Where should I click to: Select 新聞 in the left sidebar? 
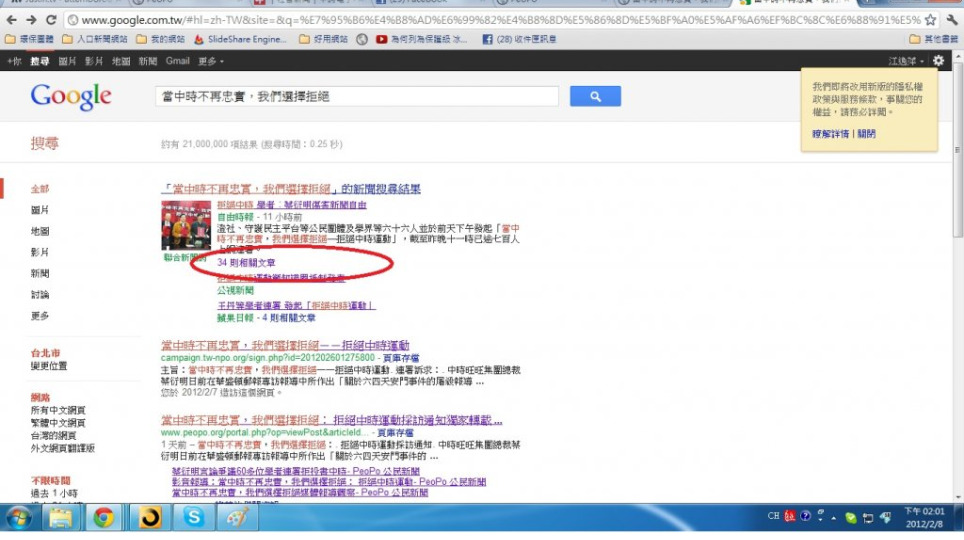point(40,273)
